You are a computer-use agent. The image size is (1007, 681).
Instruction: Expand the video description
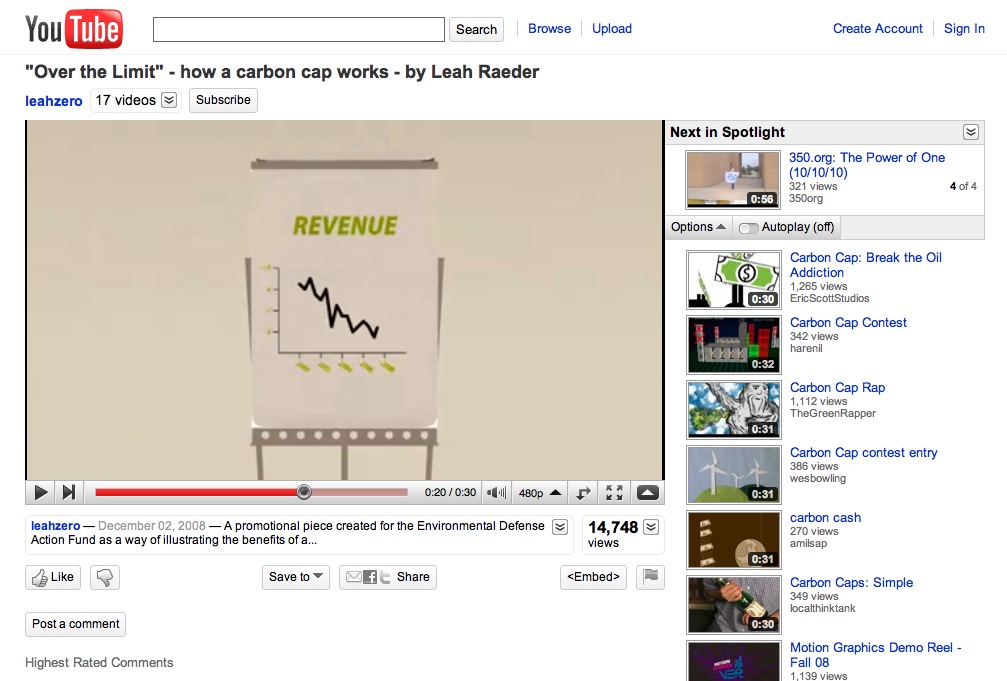pyautogui.click(x=560, y=527)
